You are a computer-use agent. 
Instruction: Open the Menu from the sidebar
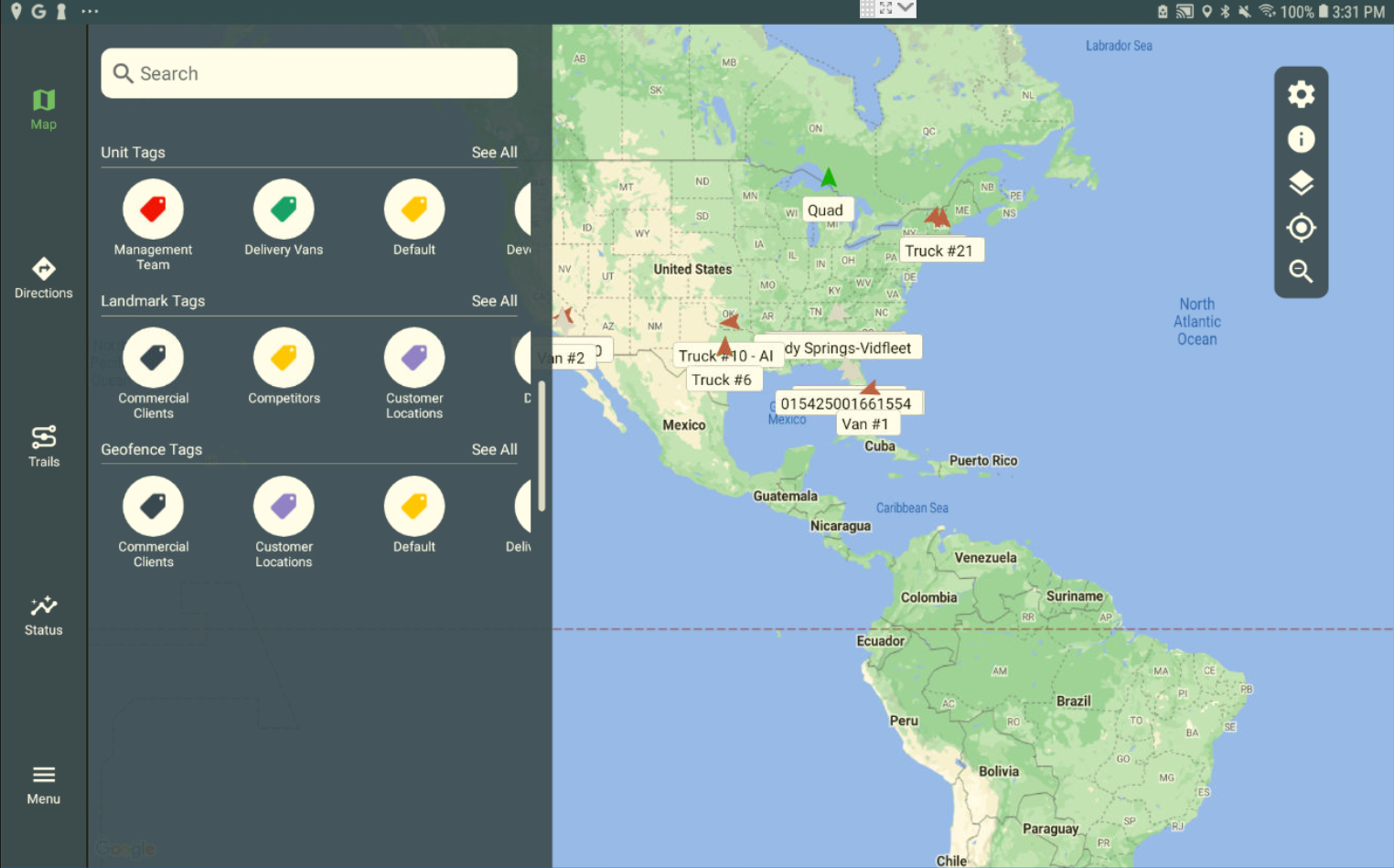point(43,782)
